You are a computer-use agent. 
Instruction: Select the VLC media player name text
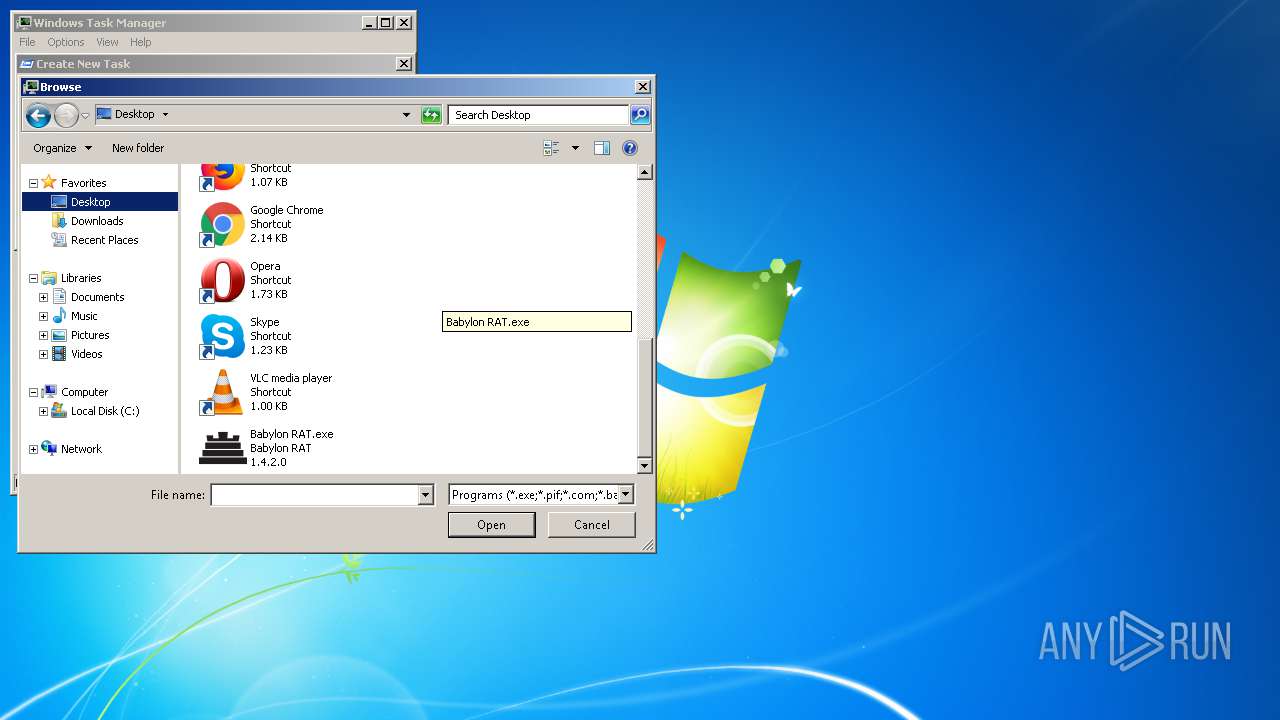291,378
